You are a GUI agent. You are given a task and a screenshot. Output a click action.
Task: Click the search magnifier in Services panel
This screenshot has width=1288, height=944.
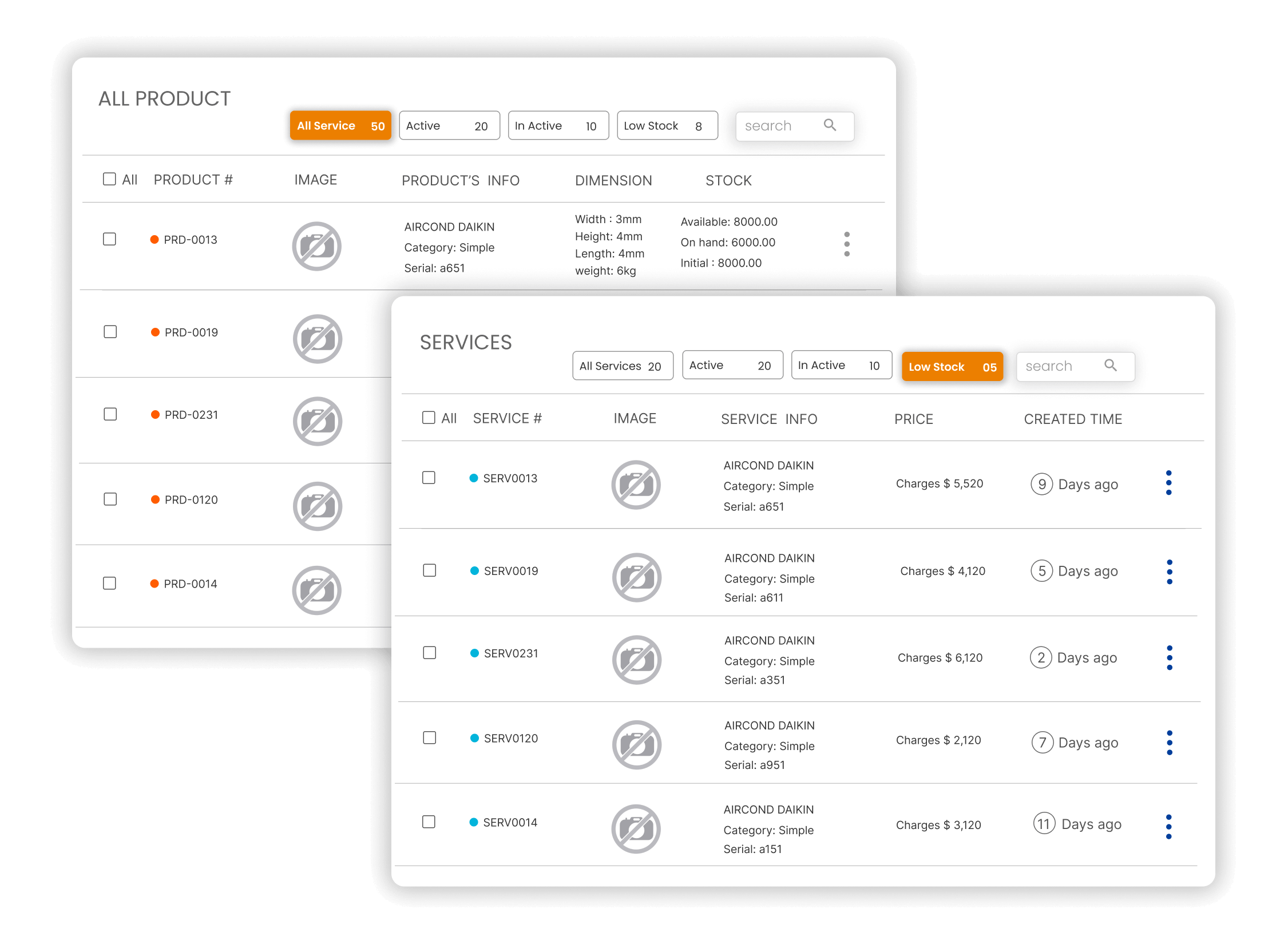(1110, 366)
